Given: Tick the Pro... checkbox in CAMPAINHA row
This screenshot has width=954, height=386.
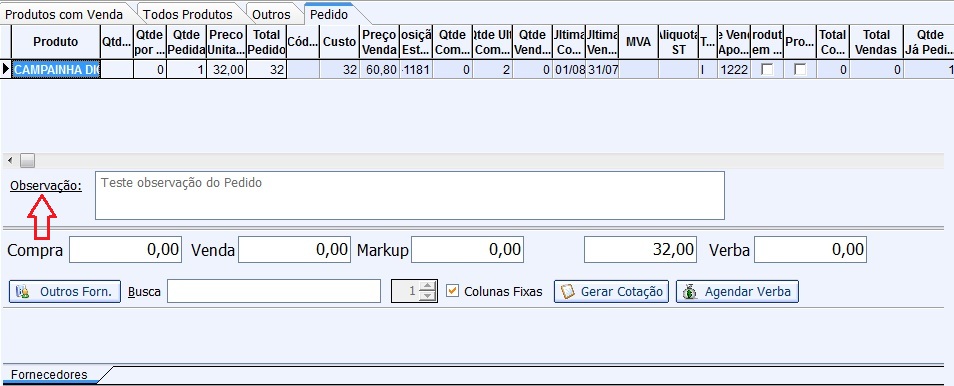Looking at the screenshot, I should tap(801, 70).
